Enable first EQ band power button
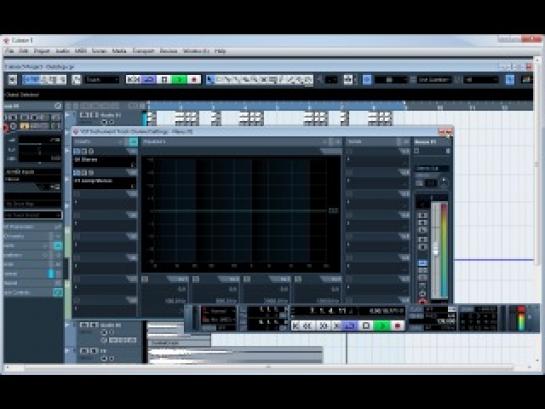 point(145,279)
